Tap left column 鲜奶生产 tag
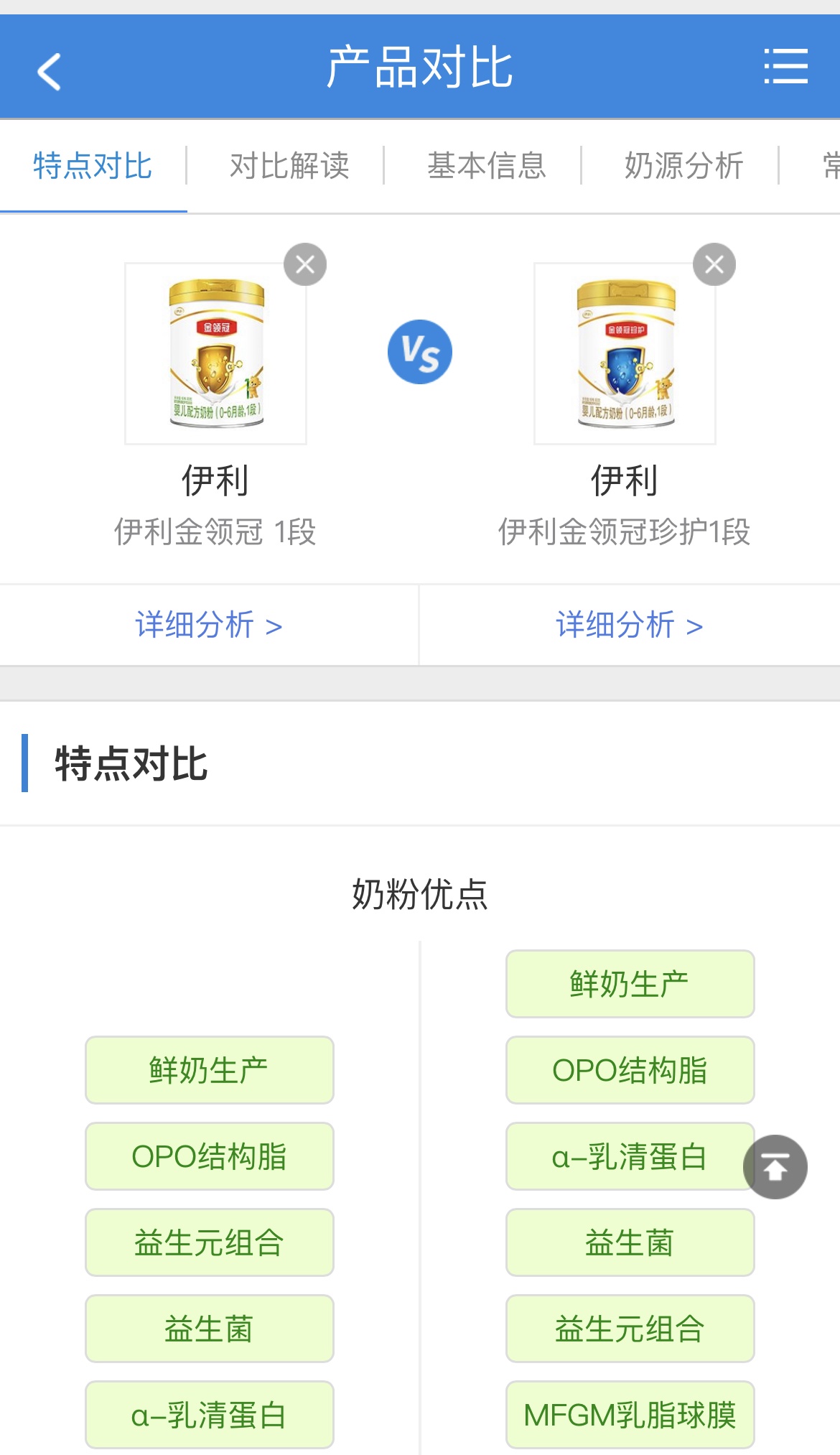Screen dimensions: 840x1455 tap(209, 1070)
